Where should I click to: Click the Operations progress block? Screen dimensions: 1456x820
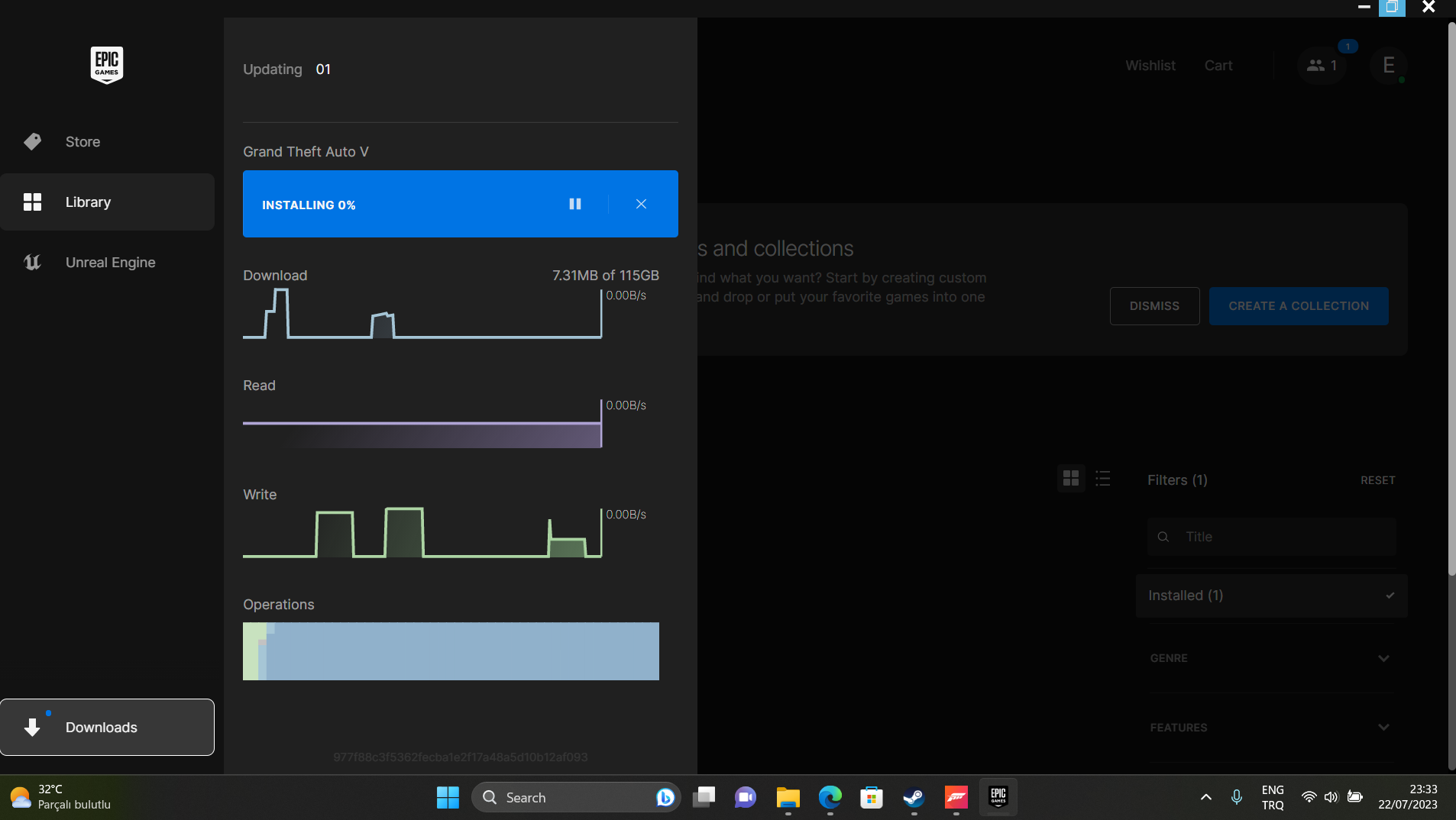click(451, 651)
